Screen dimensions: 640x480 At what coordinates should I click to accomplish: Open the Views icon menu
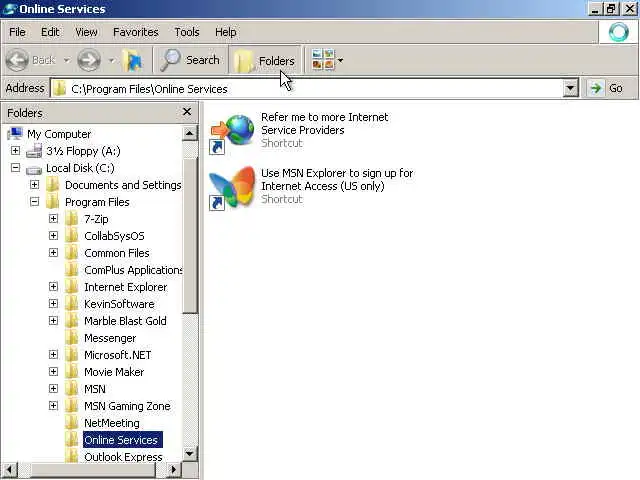tap(322, 60)
